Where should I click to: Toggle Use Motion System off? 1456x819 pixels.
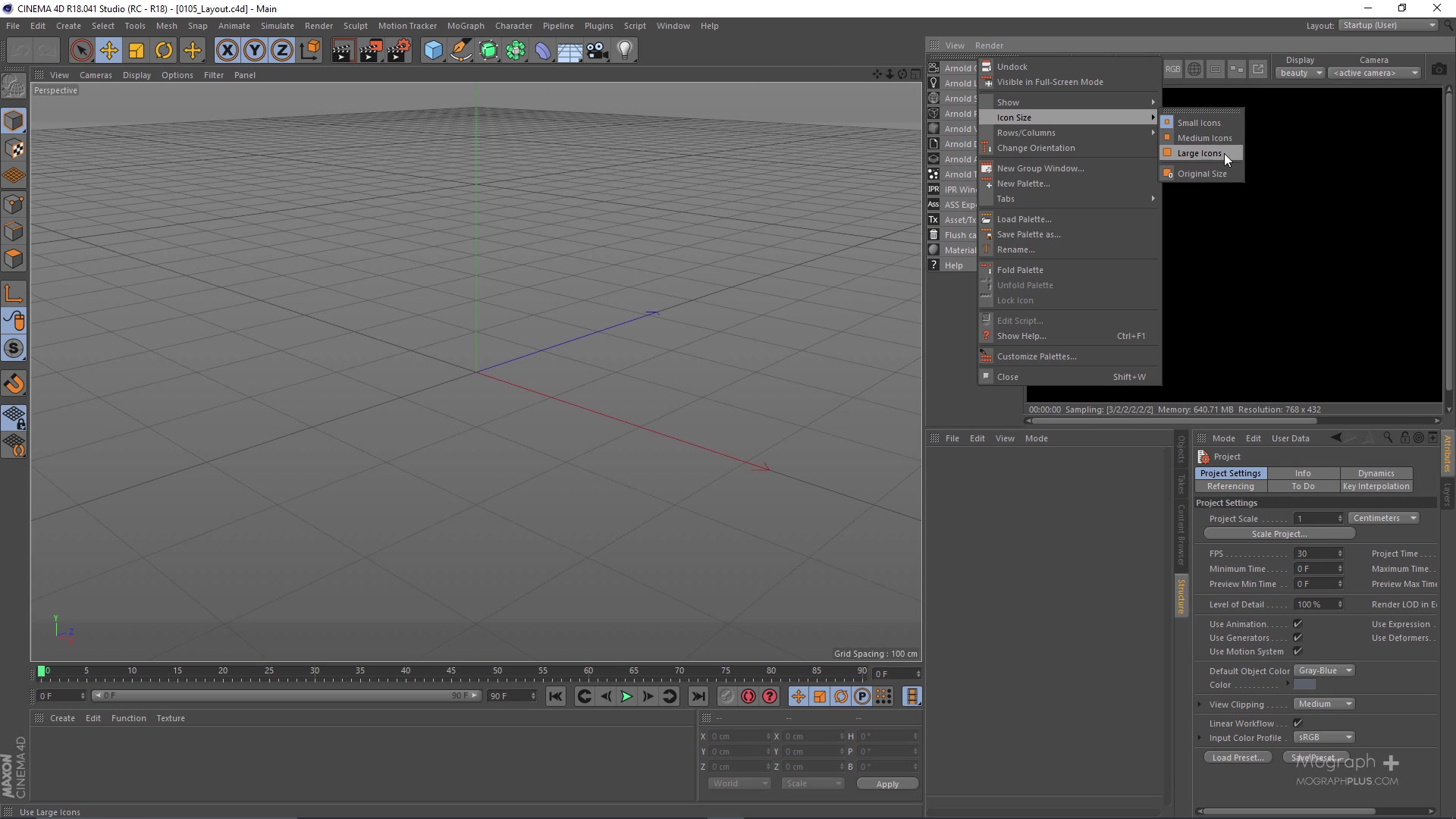pos(1298,651)
